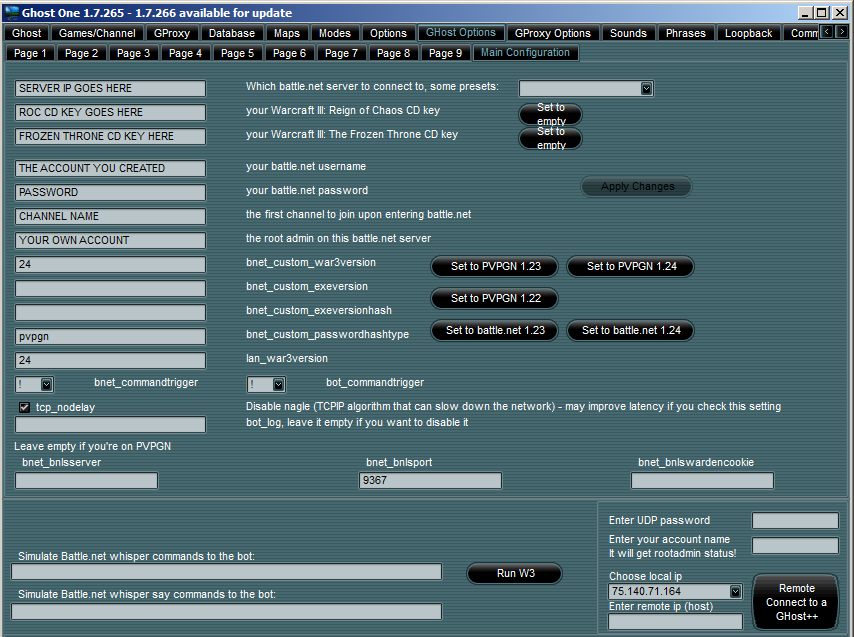Viewport: 854px width, 637px height.
Task: Focus the battle.net PASSWORD field
Action: 111,193
